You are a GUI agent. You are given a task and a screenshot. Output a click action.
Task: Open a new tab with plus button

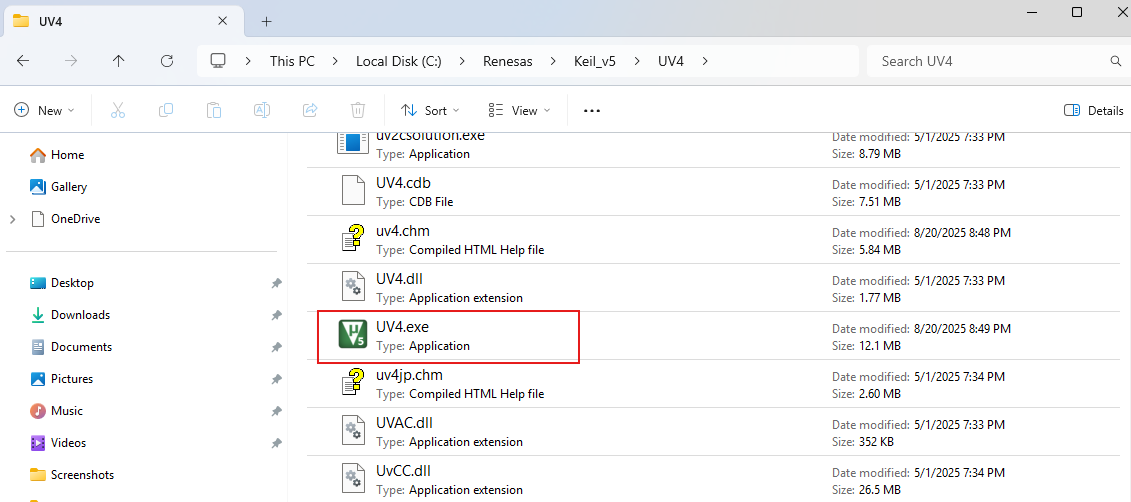coord(266,21)
